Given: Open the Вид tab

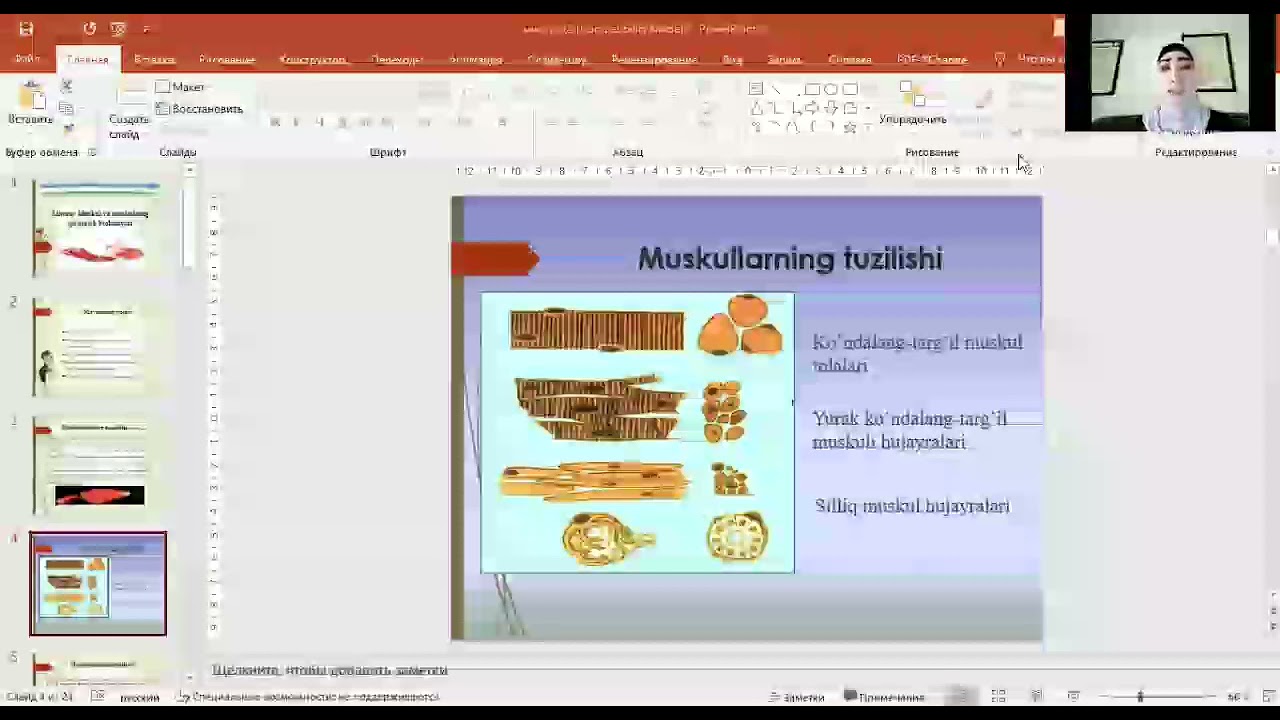Looking at the screenshot, I should pyautogui.click(x=732, y=60).
